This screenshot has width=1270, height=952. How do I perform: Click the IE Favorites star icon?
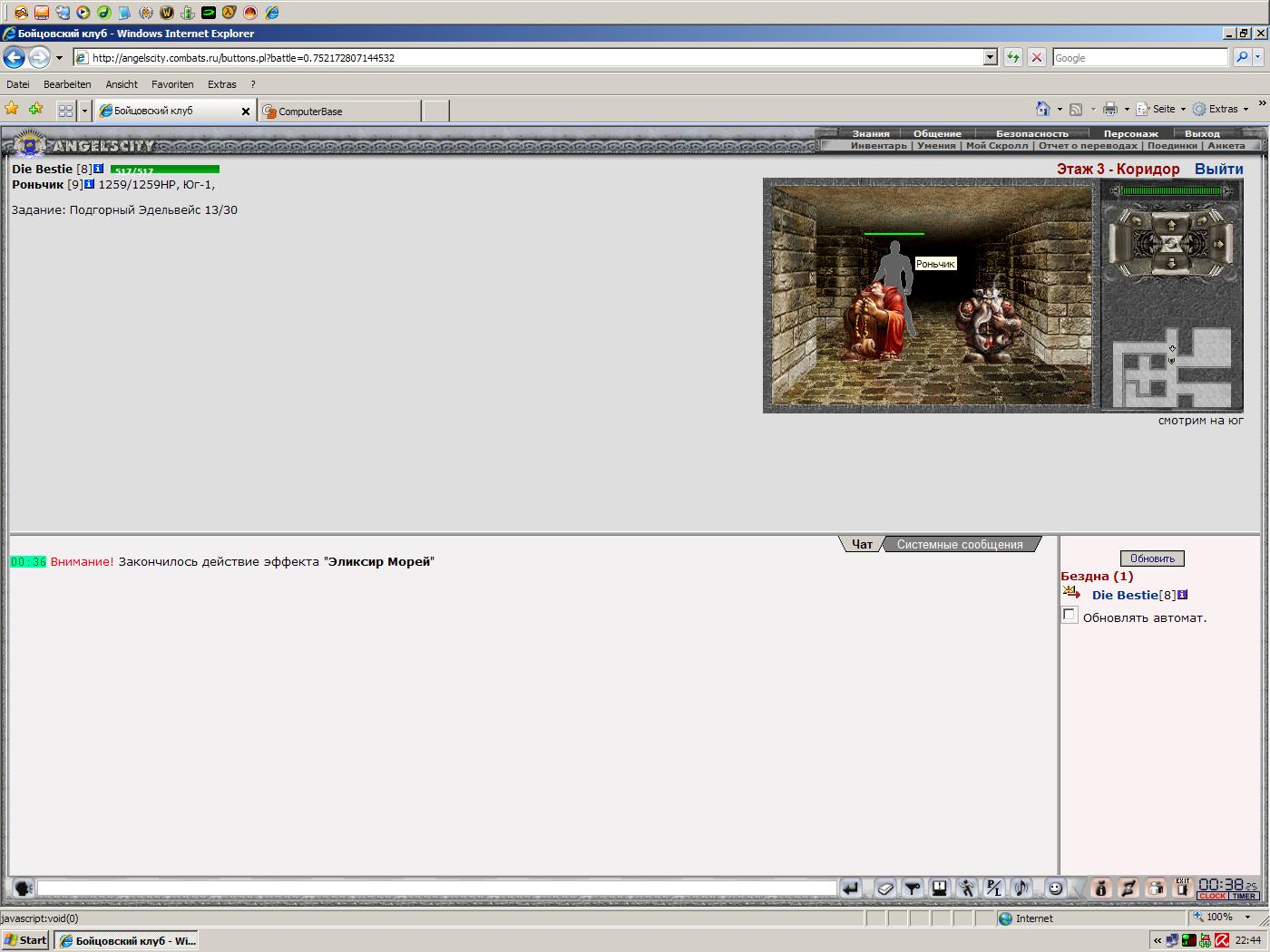coord(12,109)
